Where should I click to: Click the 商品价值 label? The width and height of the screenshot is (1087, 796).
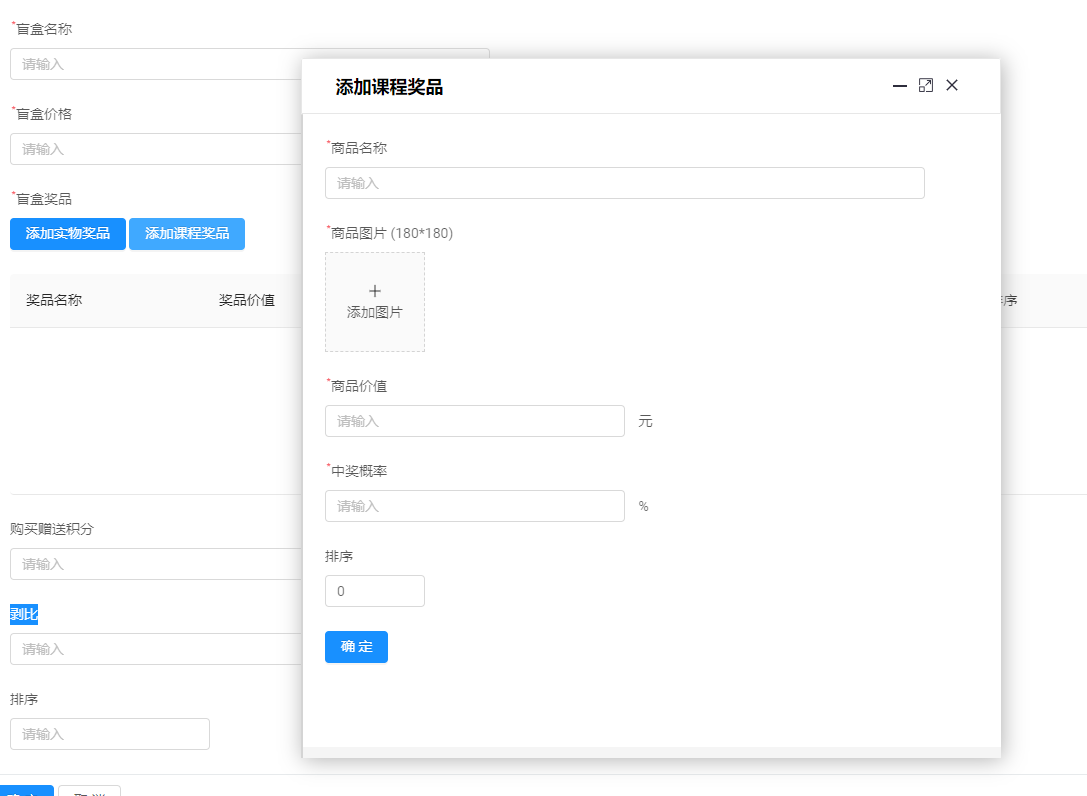pyautogui.click(x=359, y=386)
